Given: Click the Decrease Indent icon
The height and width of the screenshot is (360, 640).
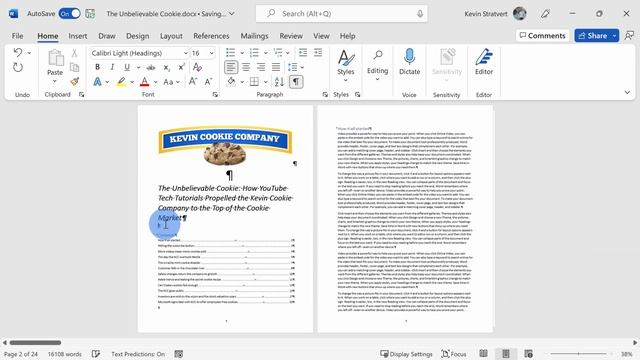Looking at the screenshot, I should [x=303, y=52].
